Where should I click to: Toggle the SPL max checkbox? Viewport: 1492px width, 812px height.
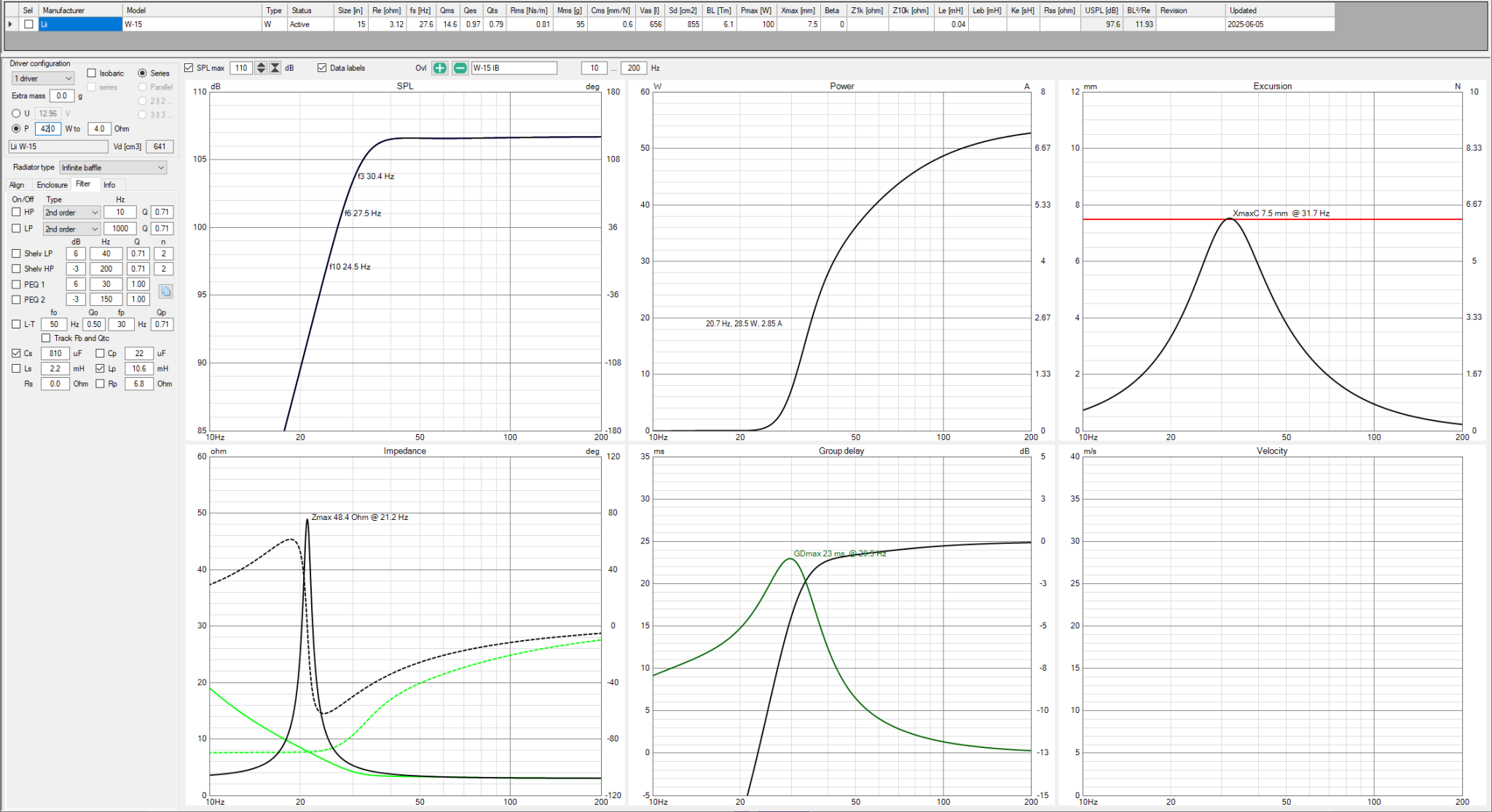point(189,68)
